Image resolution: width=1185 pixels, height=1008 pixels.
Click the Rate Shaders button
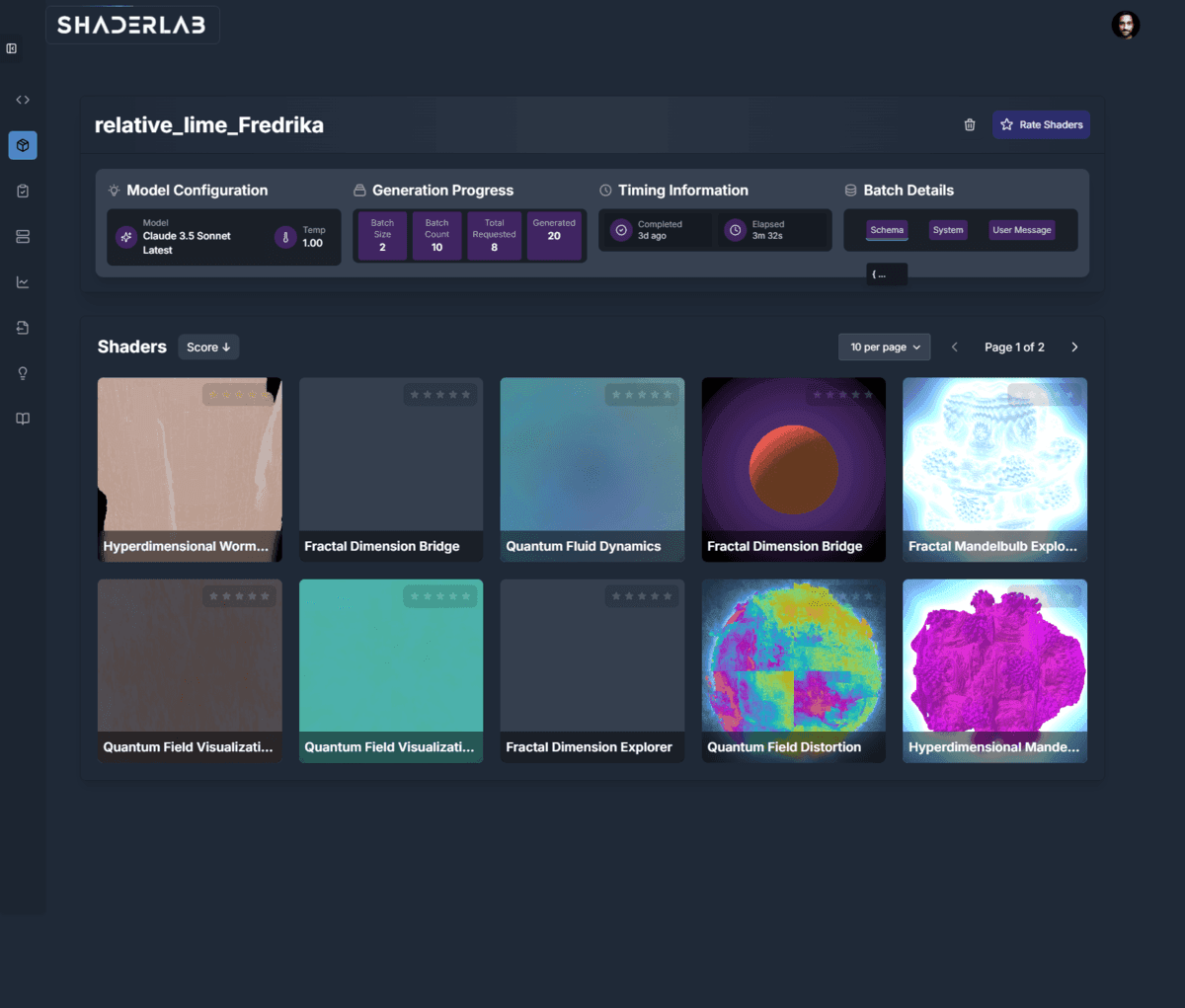(x=1041, y=124)
